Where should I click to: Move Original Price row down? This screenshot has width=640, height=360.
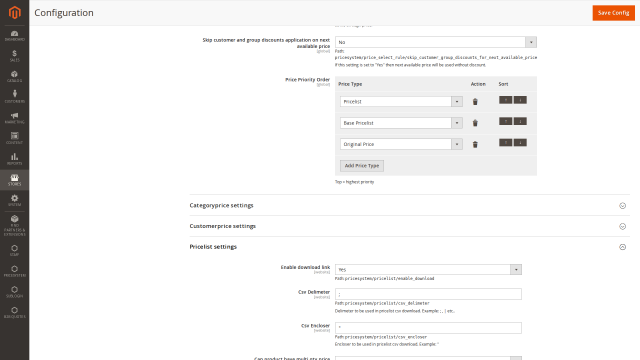pos(520,142)
